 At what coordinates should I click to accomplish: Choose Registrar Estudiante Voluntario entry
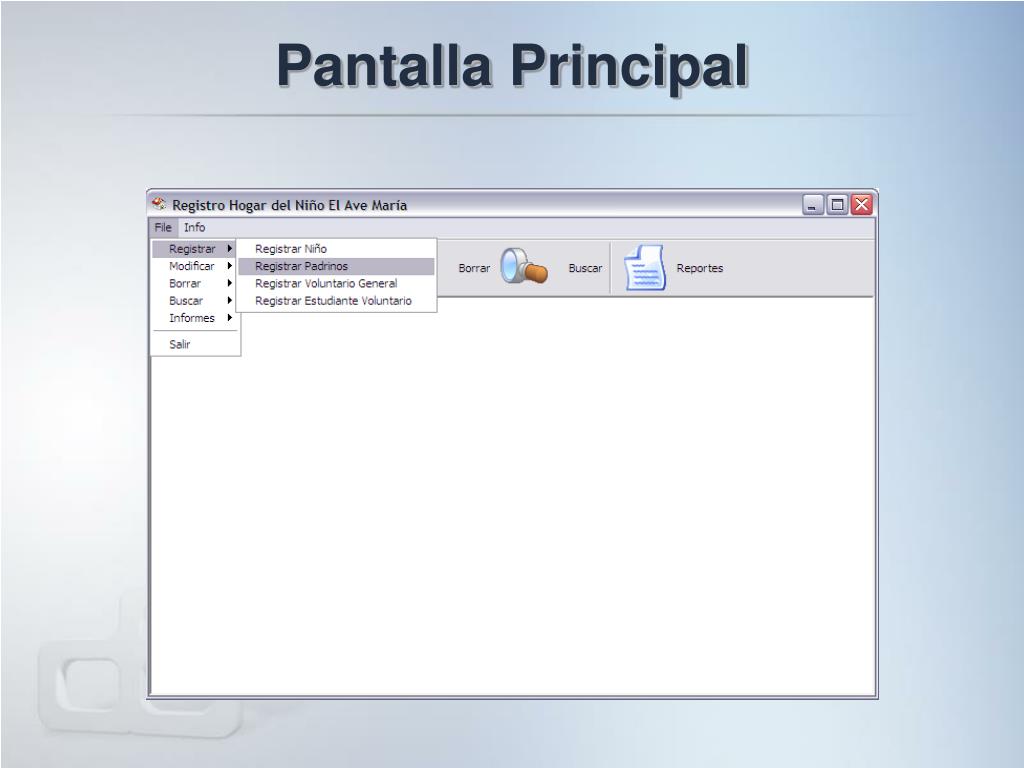[x=336, y=300]
